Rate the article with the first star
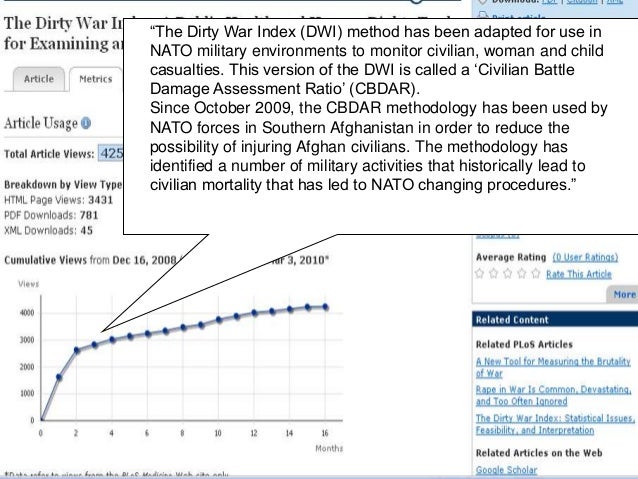Viewport: 638px width, 479px height. click(x=480, y=273)
